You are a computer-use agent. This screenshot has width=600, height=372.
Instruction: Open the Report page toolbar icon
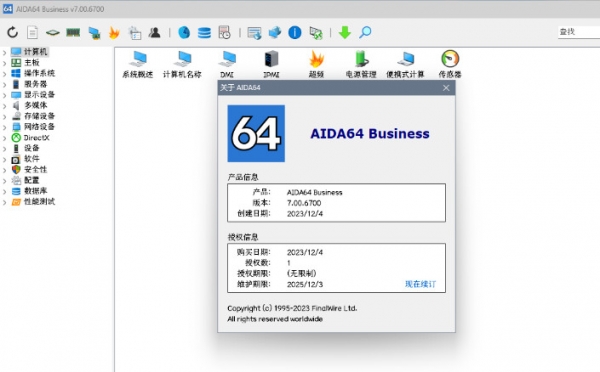click(33, 33)
